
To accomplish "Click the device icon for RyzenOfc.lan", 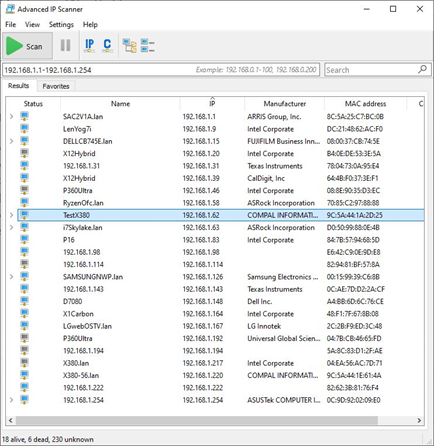I will click(x=24, y=202).
